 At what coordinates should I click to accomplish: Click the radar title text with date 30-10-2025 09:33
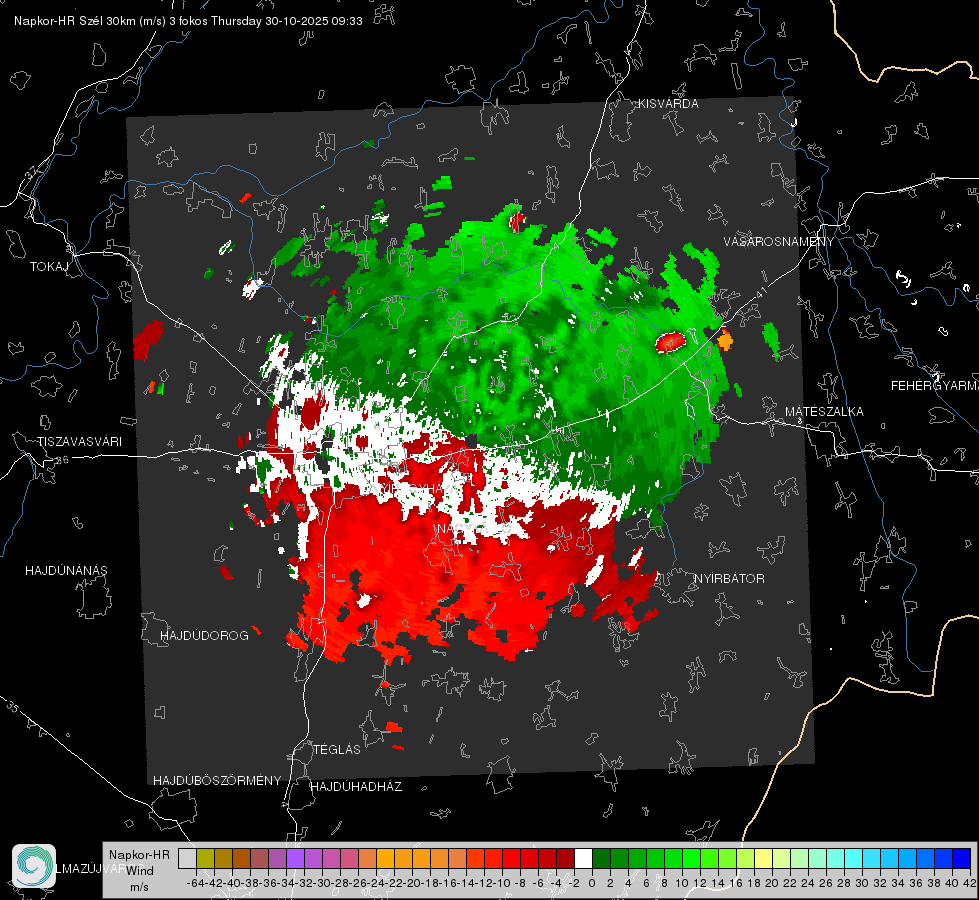(189, 21)
